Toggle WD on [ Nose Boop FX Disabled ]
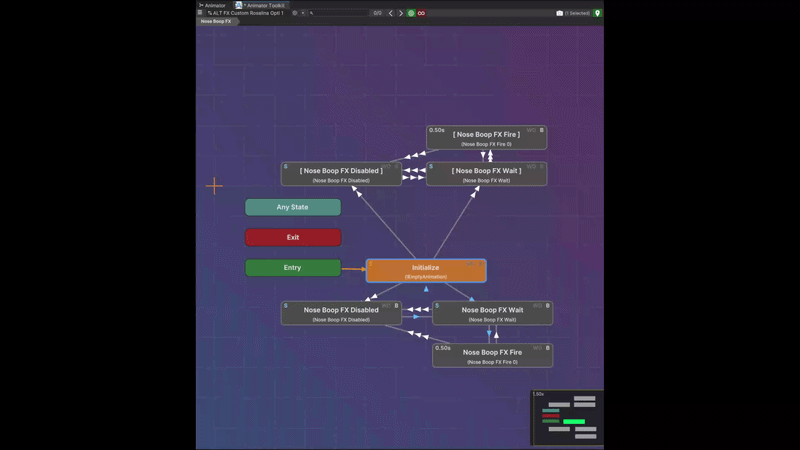This screenshot has width=800, height=450. [386, 166]
